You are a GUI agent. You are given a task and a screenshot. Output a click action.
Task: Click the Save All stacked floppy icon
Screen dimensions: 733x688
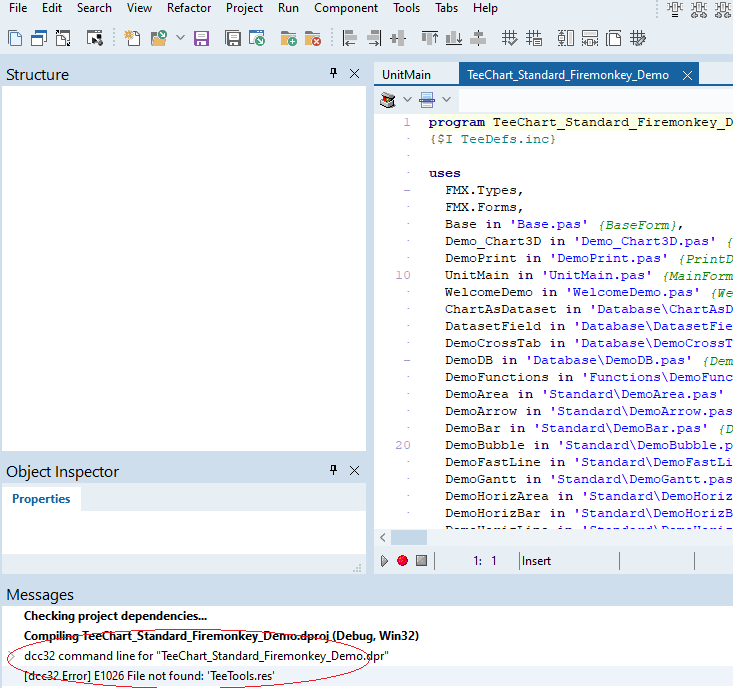[x=232, y=38]
